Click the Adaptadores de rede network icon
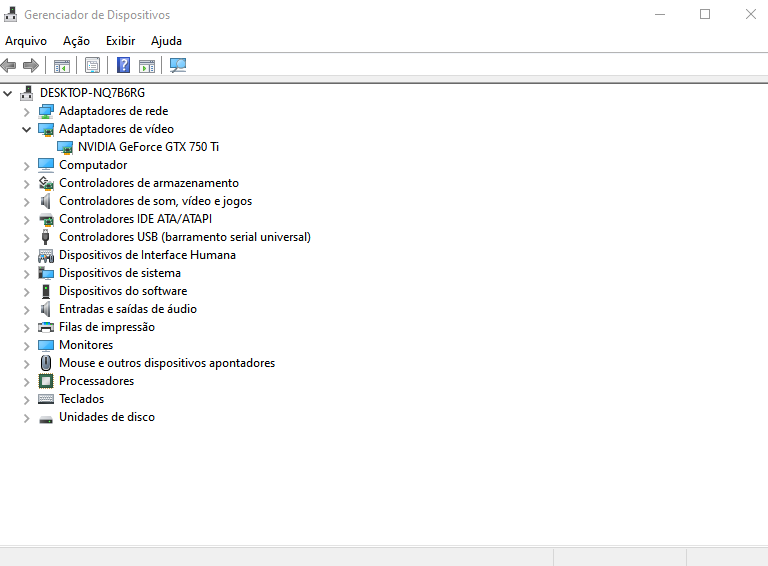This screenshot has height=566, width=768. coord(46,111)
